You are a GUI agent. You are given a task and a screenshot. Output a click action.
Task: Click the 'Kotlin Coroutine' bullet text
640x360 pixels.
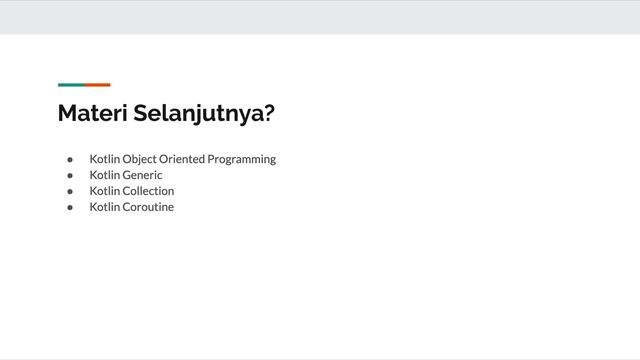pos(132,207)
